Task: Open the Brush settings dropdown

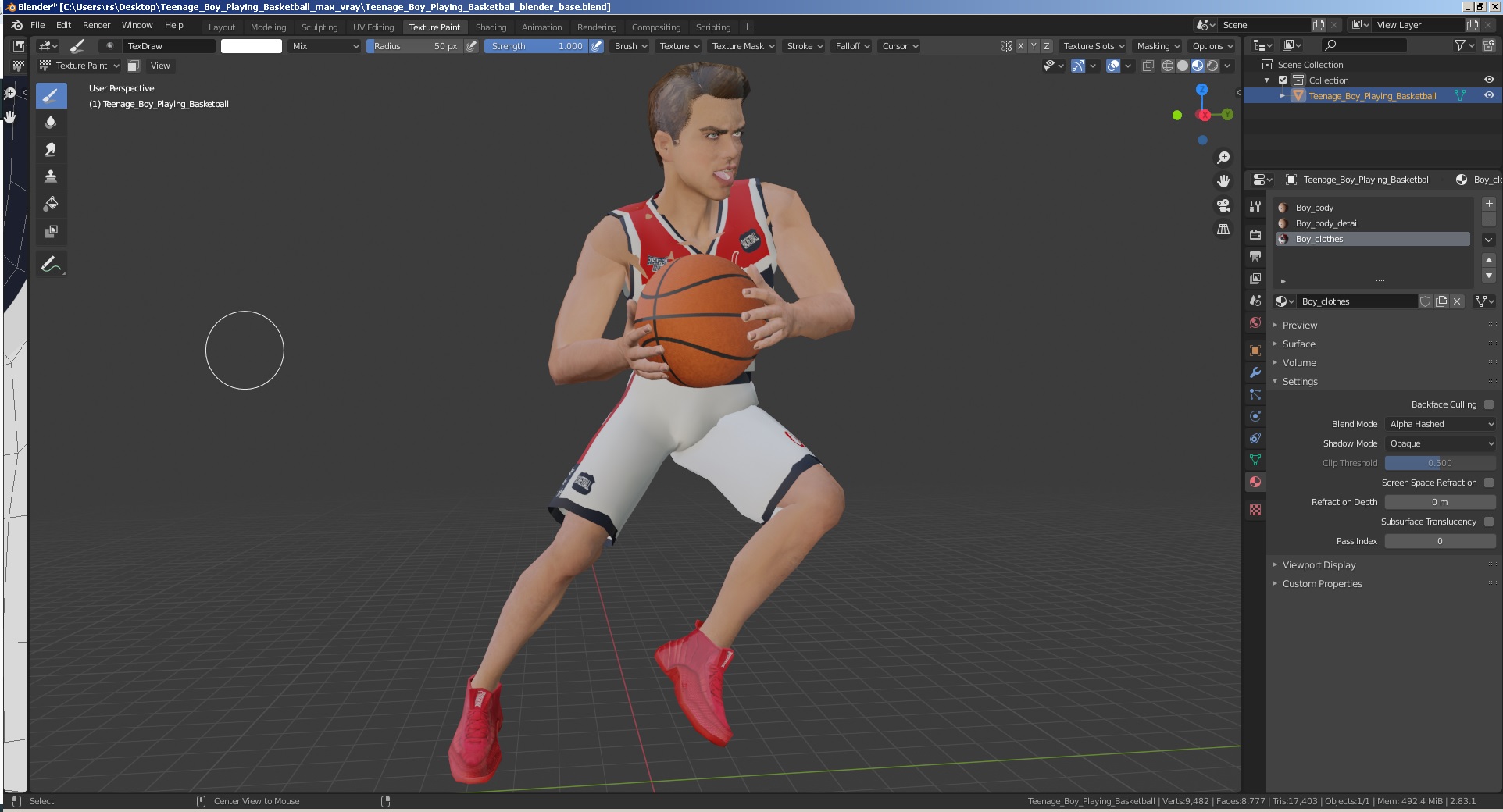Action: pyautogui.click(x=631, y=46)
